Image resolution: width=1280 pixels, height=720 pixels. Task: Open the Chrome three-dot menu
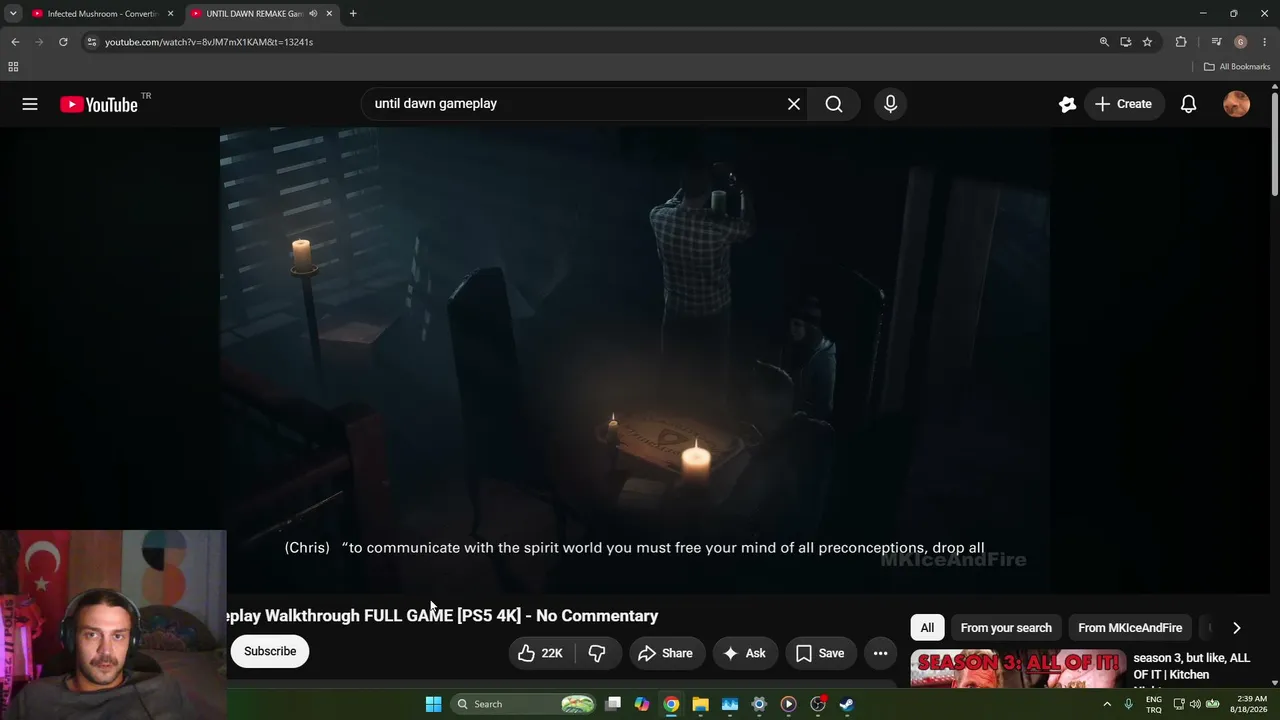click(1264, 42)
